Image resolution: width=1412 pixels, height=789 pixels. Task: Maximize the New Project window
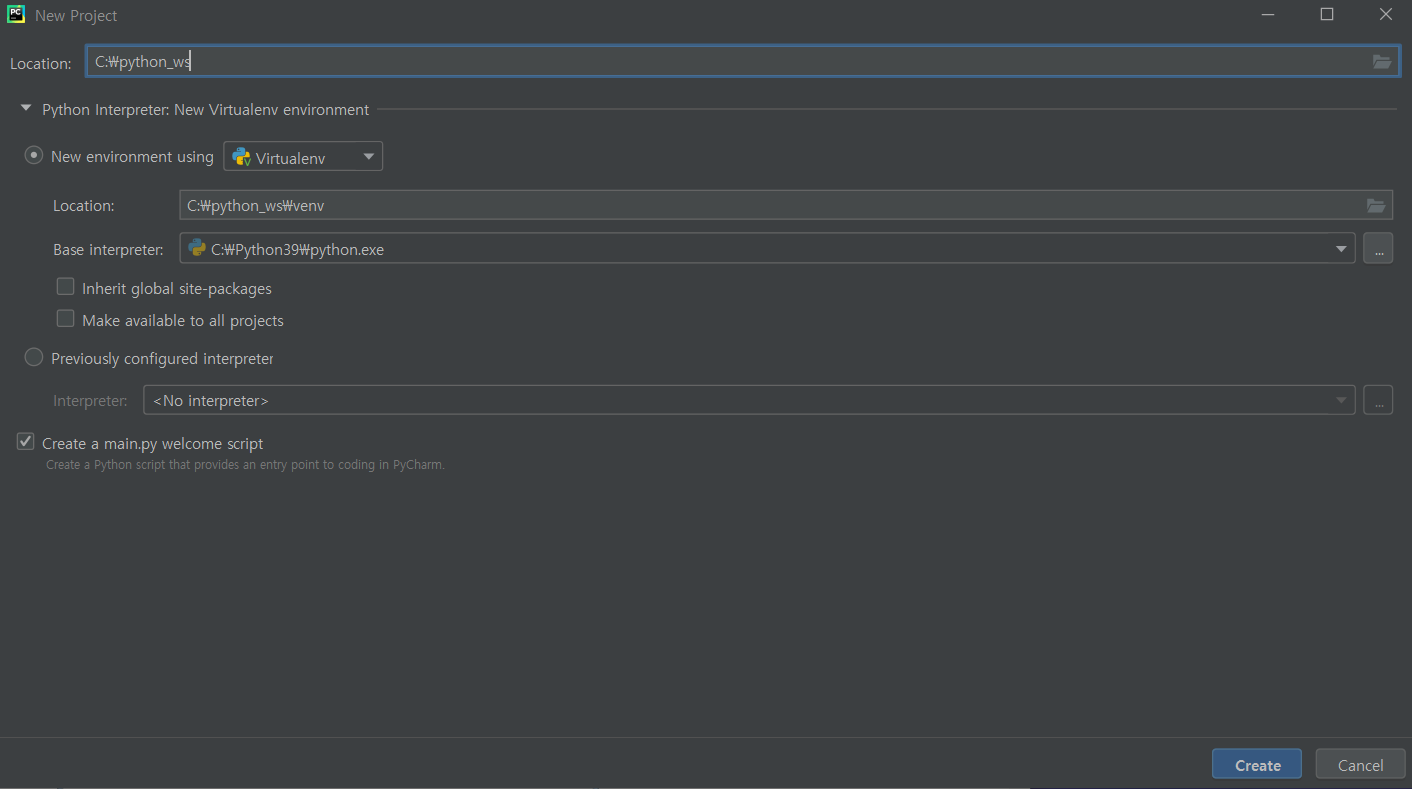[1327, 15]
